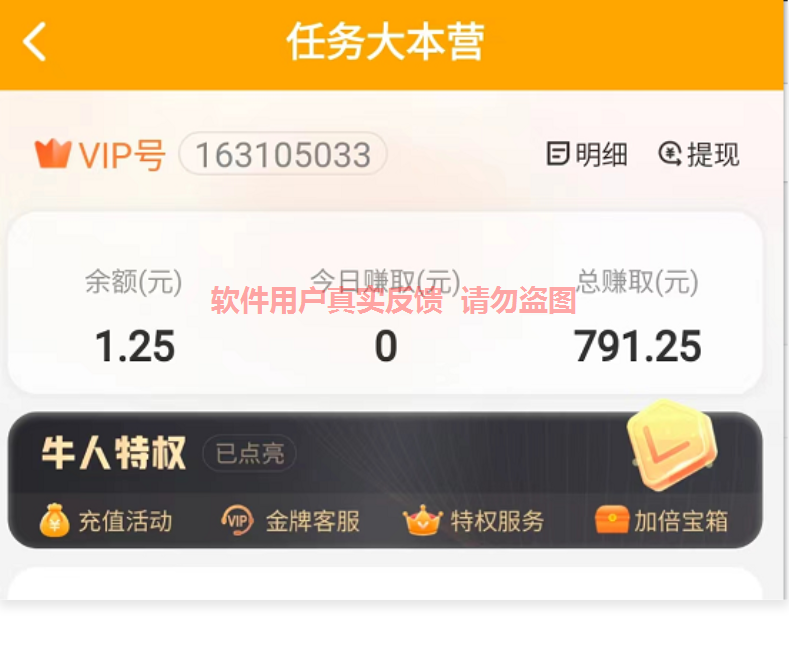Open the 明细 details list icon
This screenshot has height=655, width=789.
[558, 154]
